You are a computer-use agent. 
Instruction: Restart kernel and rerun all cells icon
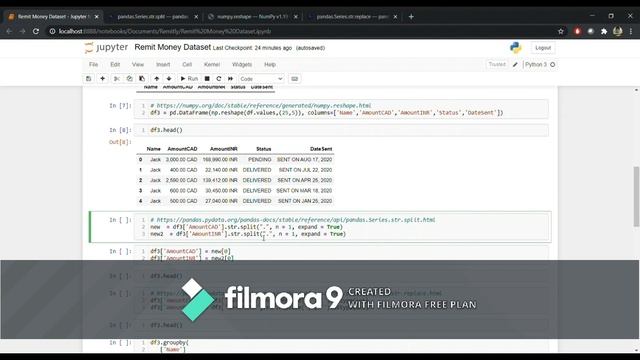tap(231, 79)
